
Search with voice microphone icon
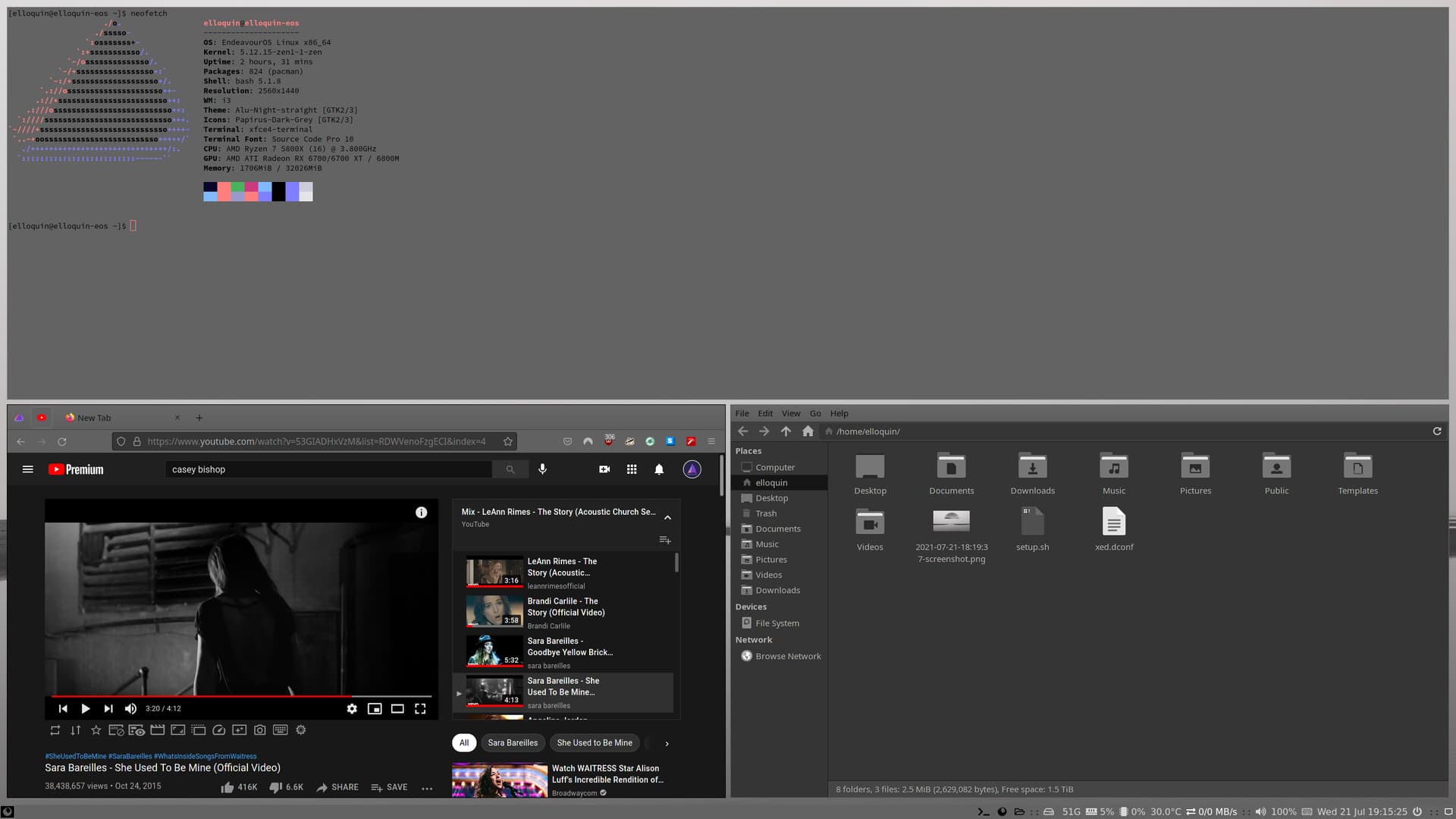[542, 469]
